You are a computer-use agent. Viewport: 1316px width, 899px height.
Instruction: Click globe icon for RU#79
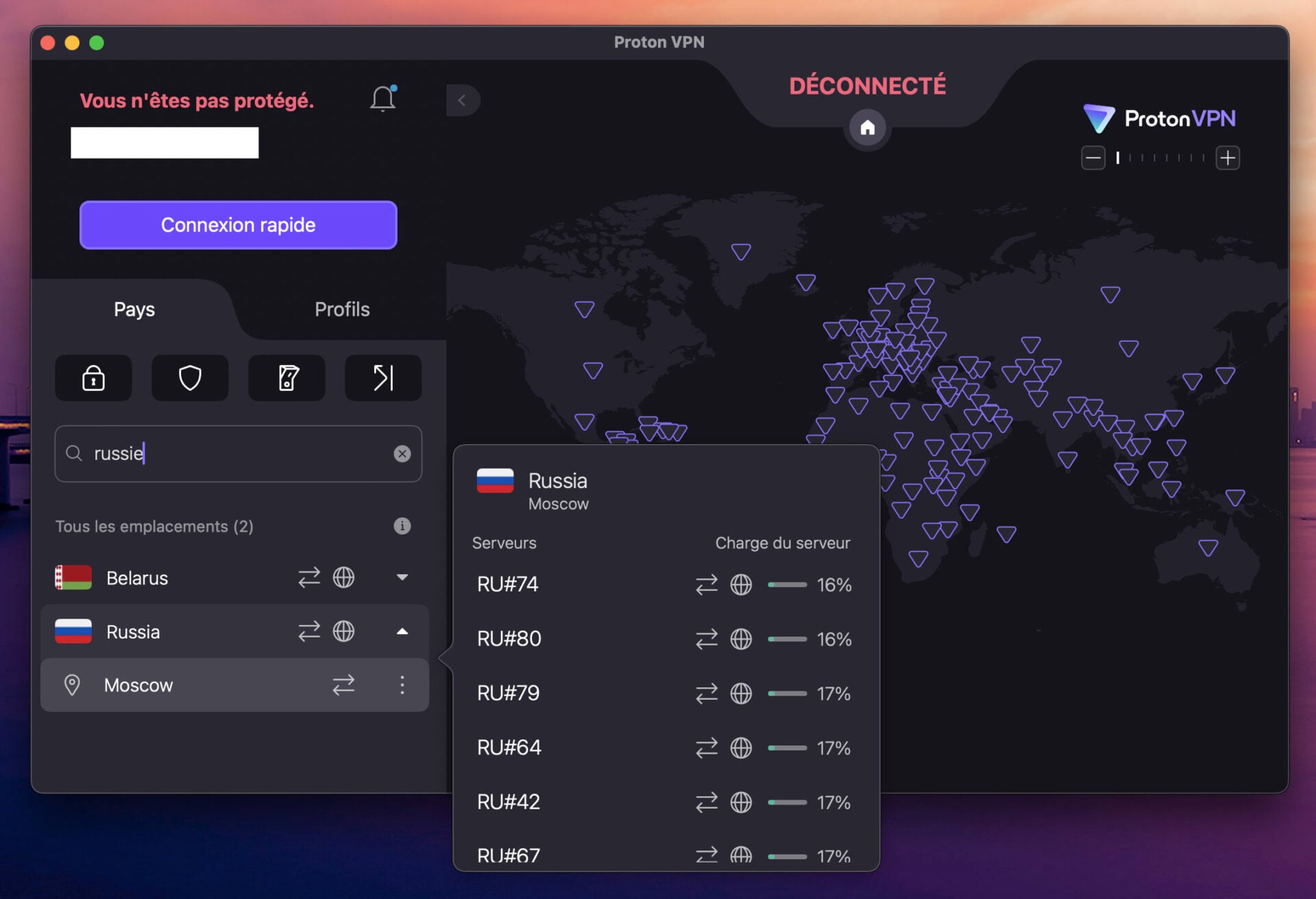[741, 693]
